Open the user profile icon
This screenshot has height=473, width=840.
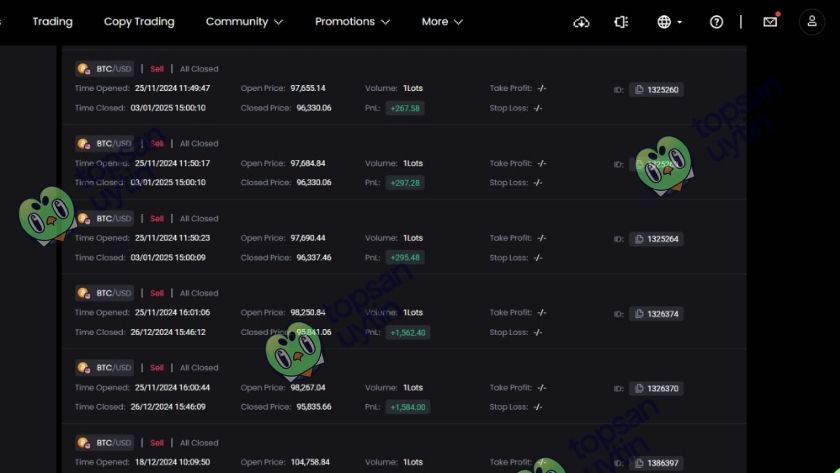(x=812, y=22)
